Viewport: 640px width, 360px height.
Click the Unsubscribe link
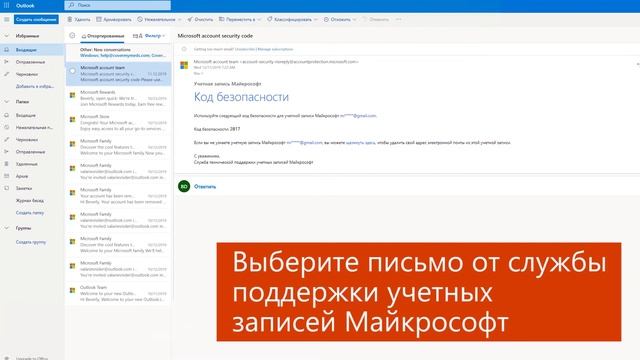[x=245, y=49]
